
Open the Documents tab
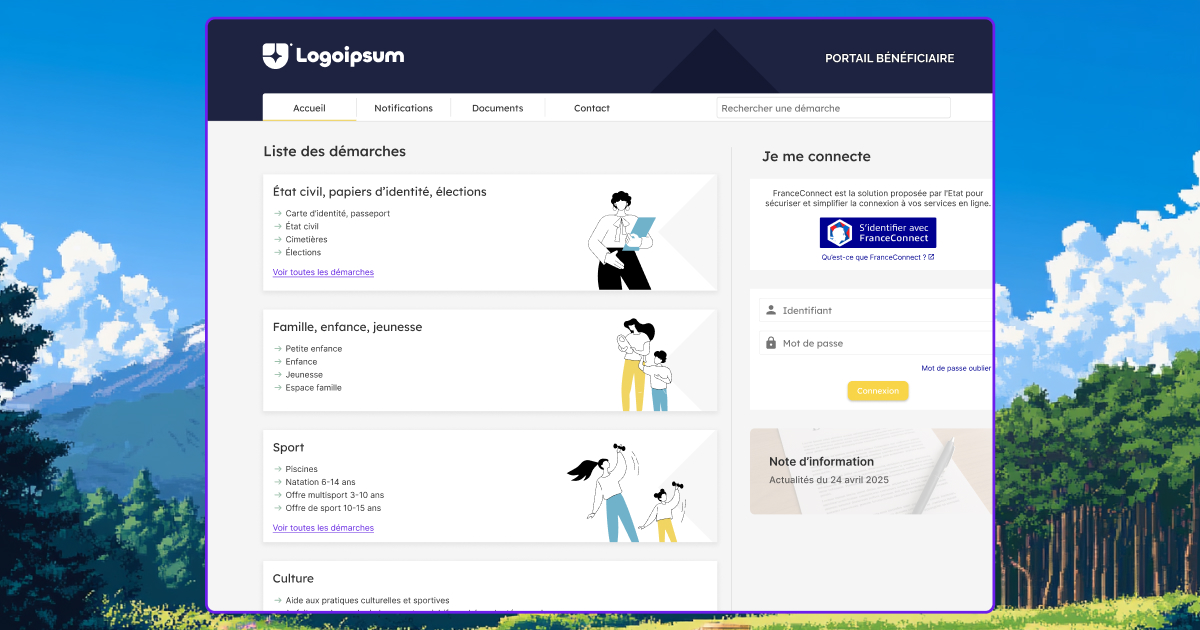(x=497, y=107)
